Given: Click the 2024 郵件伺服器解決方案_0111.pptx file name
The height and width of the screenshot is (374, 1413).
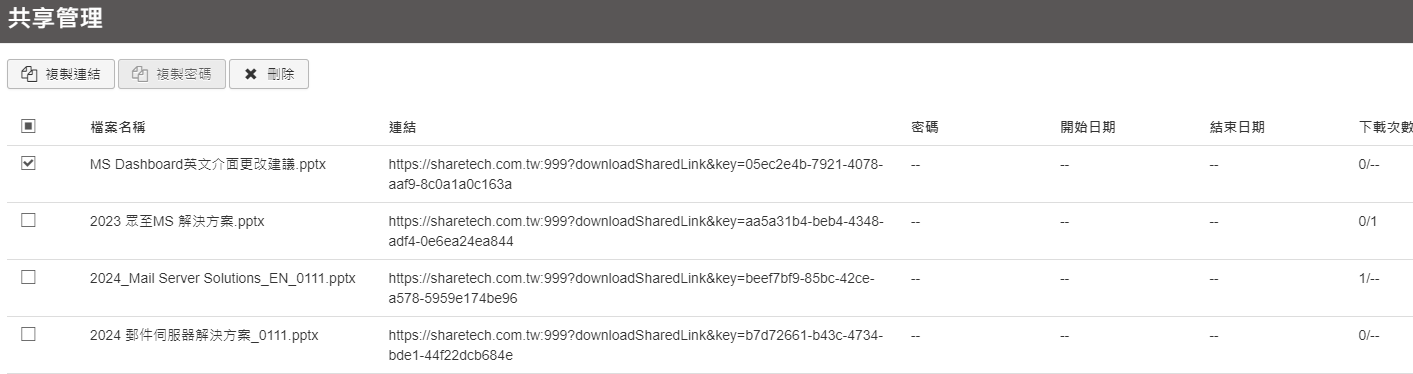Looking at the screenshot, I should tap(204, 336).
